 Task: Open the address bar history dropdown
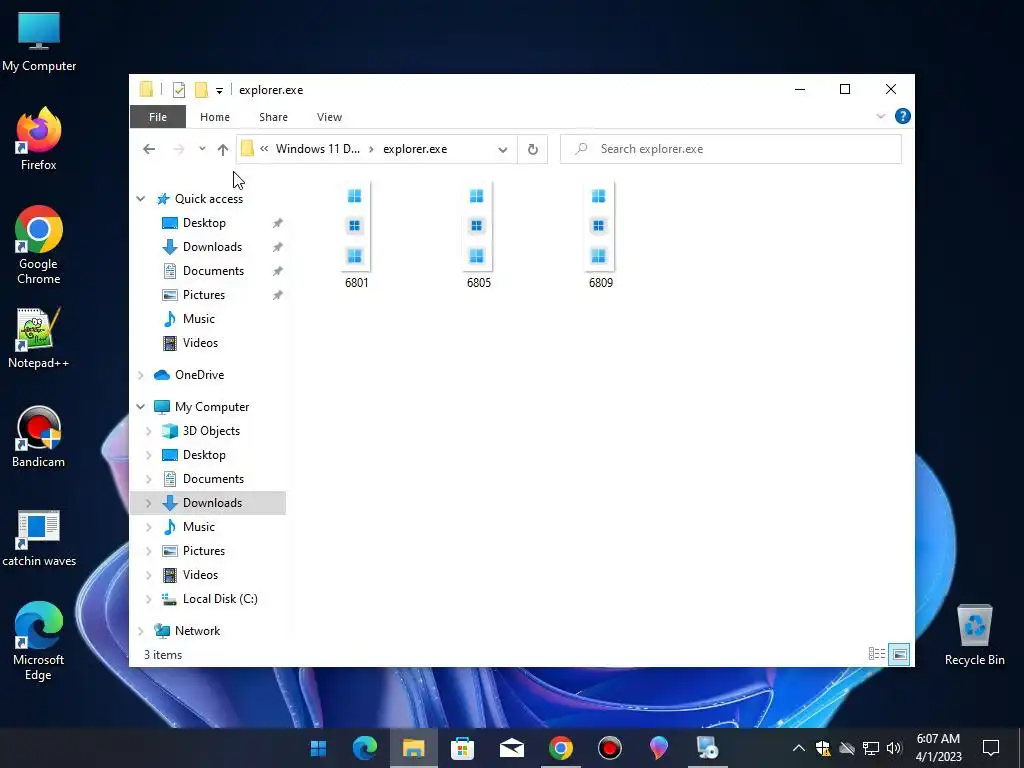[502, 149]
